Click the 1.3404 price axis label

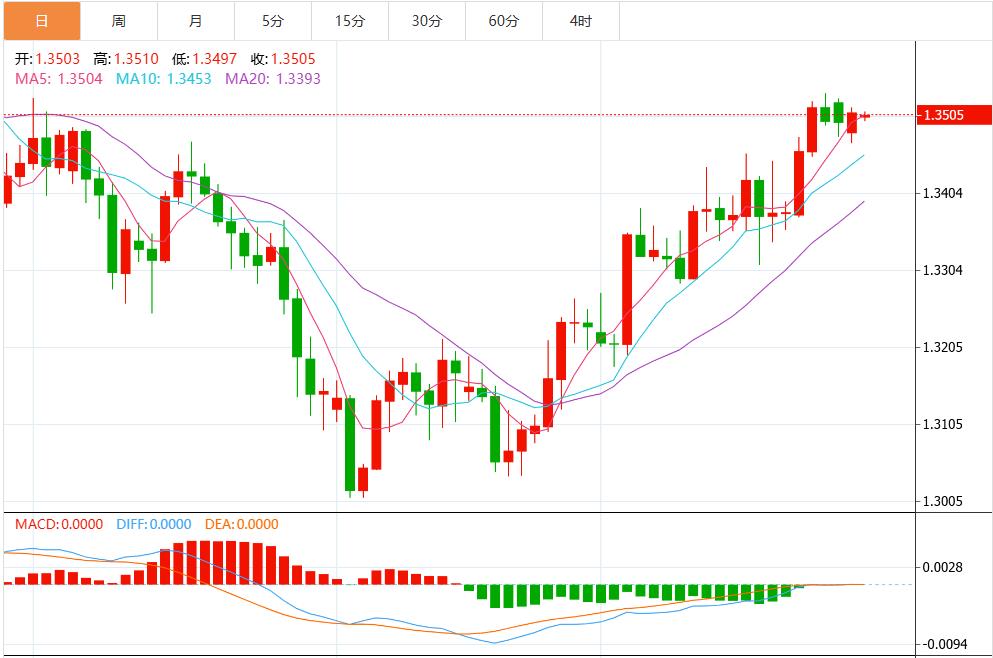click(943, 193)
